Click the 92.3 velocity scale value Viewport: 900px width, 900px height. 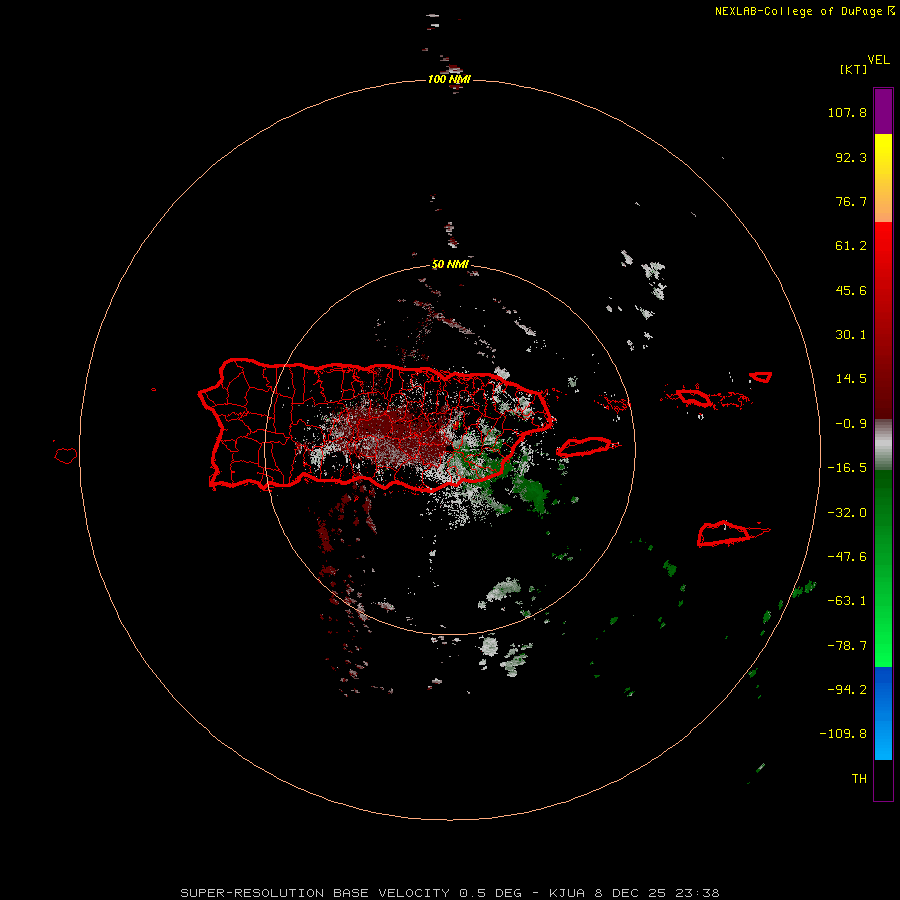[x=851, y=157]
